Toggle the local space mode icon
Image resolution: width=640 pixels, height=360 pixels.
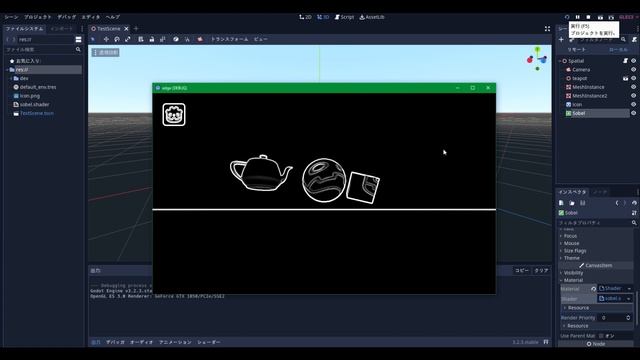click(x=176, y=39)
